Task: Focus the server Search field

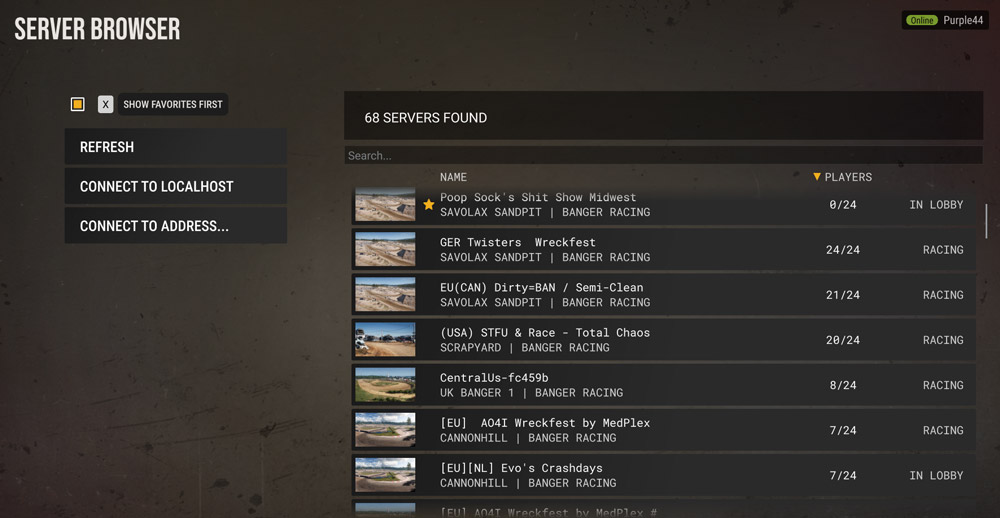Action: pyautogui.click(x=663, y=156)
